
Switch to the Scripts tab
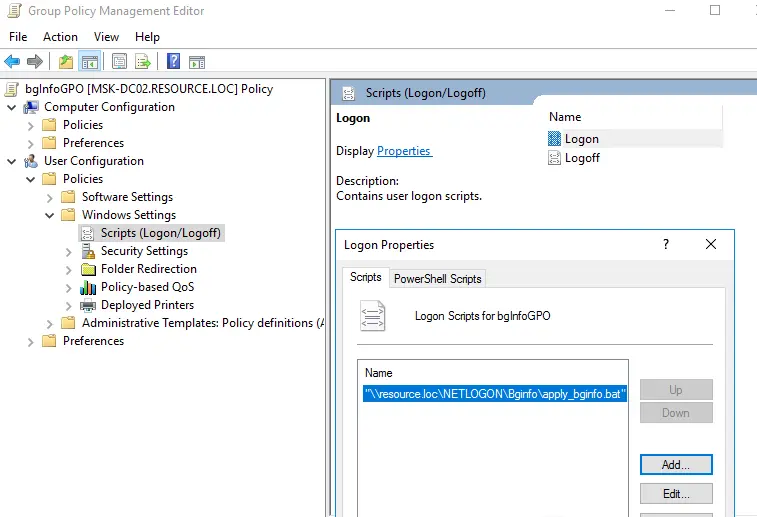365,277
